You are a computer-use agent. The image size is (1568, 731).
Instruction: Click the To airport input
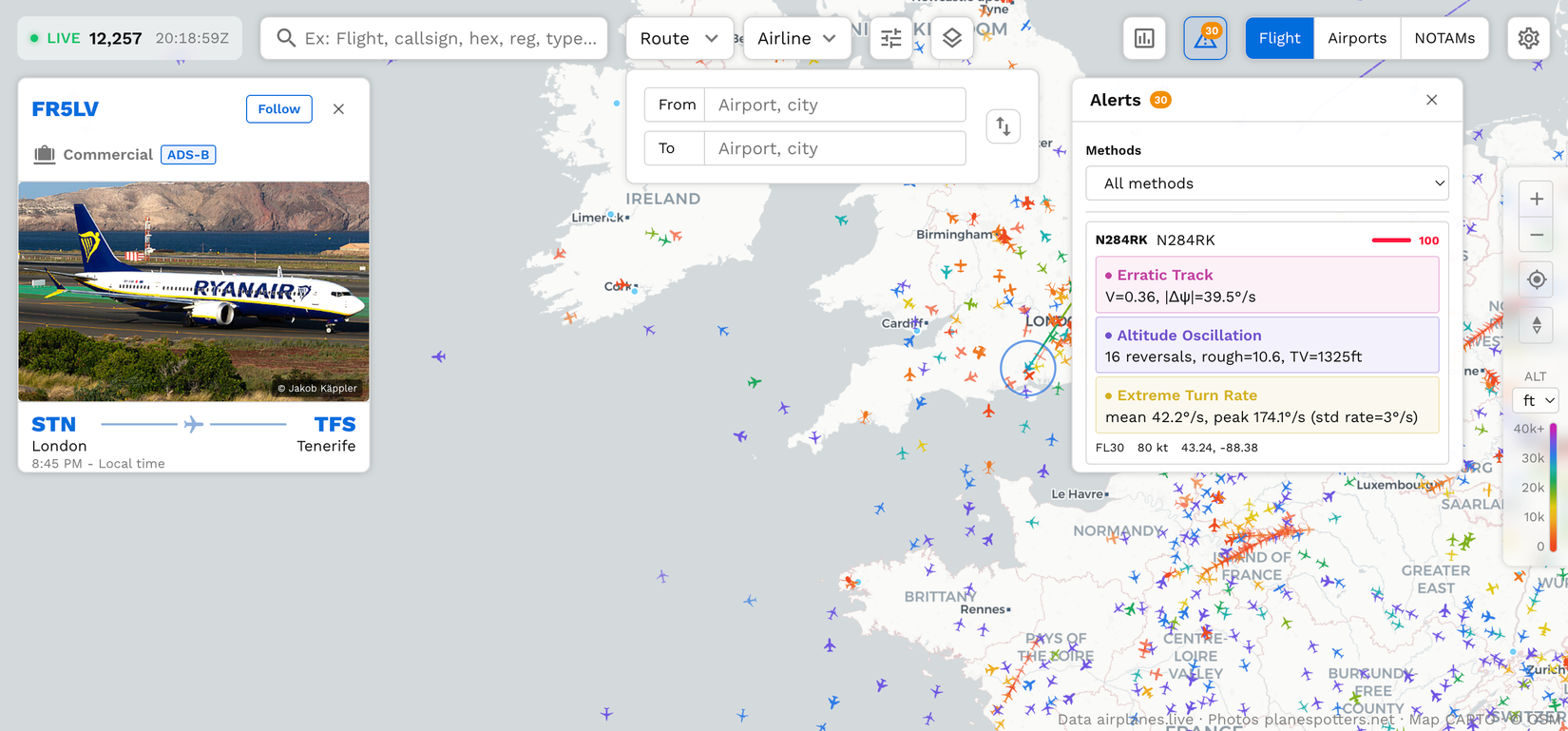click(835, 148)
